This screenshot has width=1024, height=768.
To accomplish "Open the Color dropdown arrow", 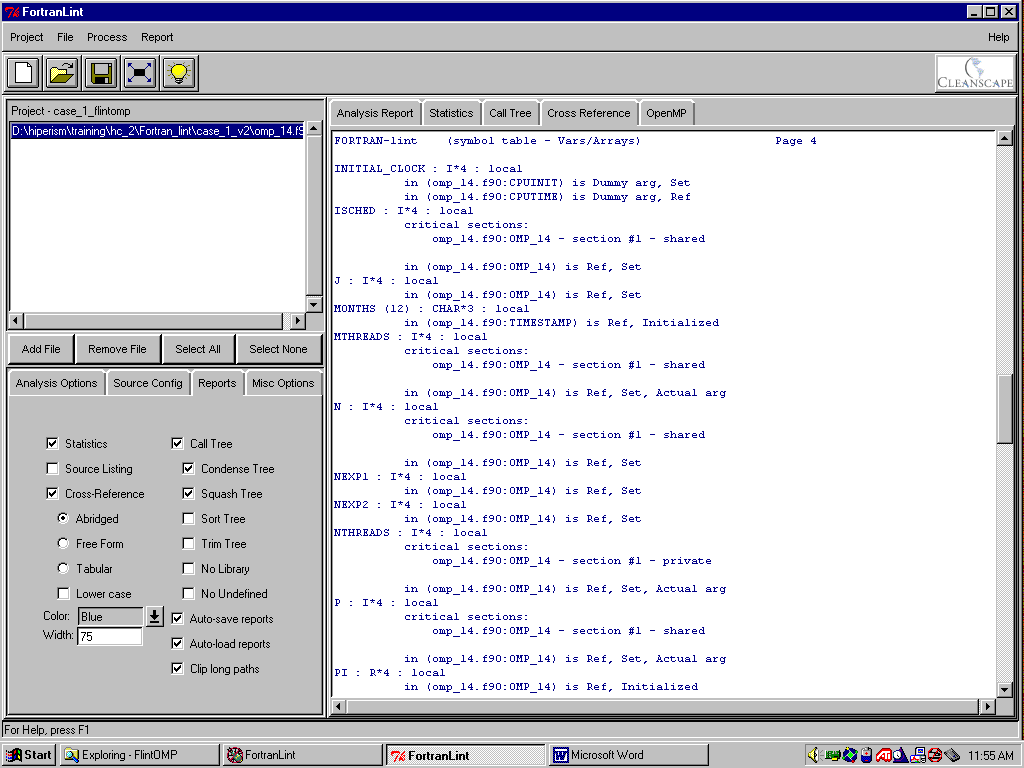I will tap(154, 616).
